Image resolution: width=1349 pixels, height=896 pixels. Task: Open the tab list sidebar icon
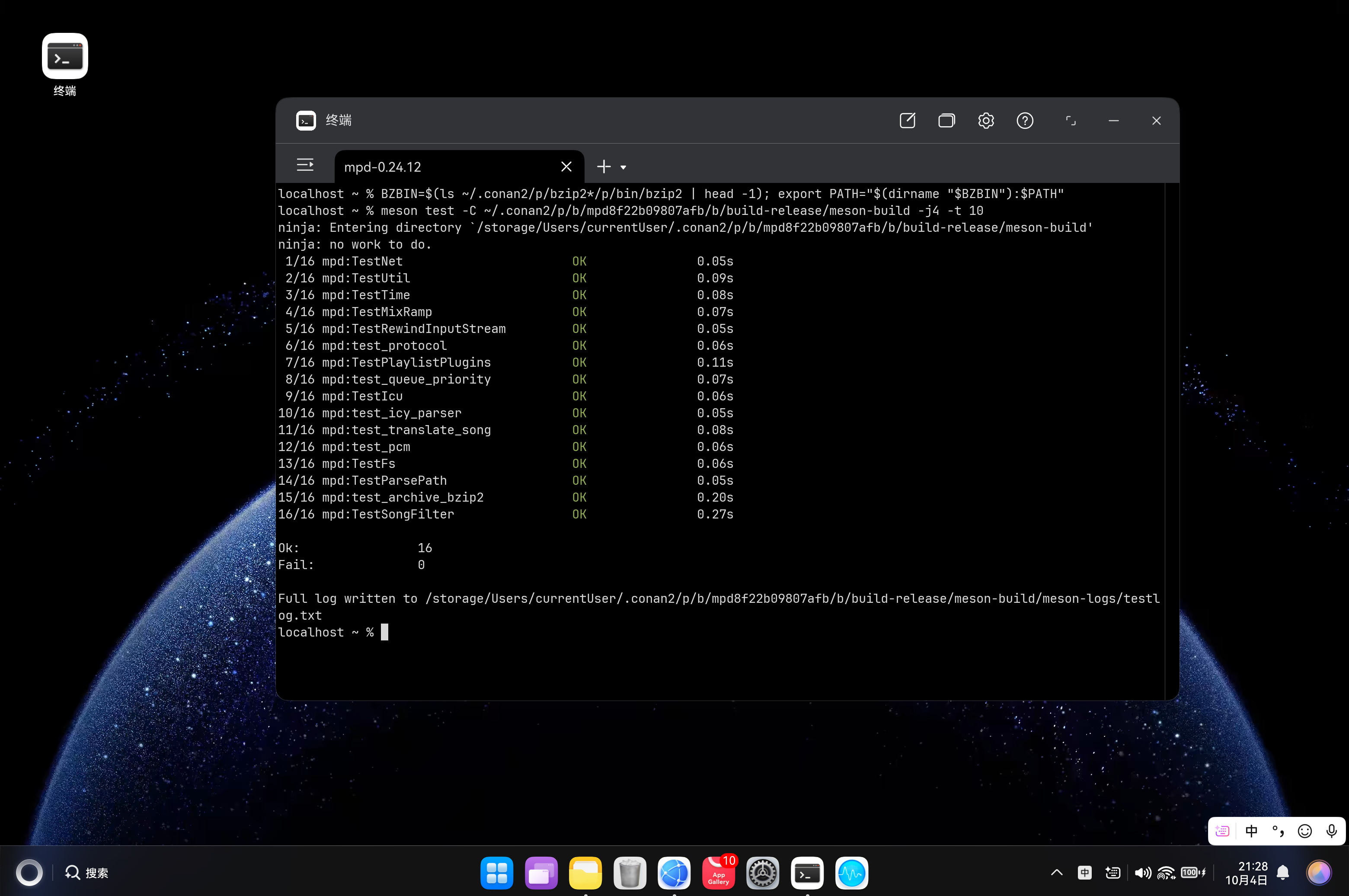pyautogui.click(x=305, y=165)
